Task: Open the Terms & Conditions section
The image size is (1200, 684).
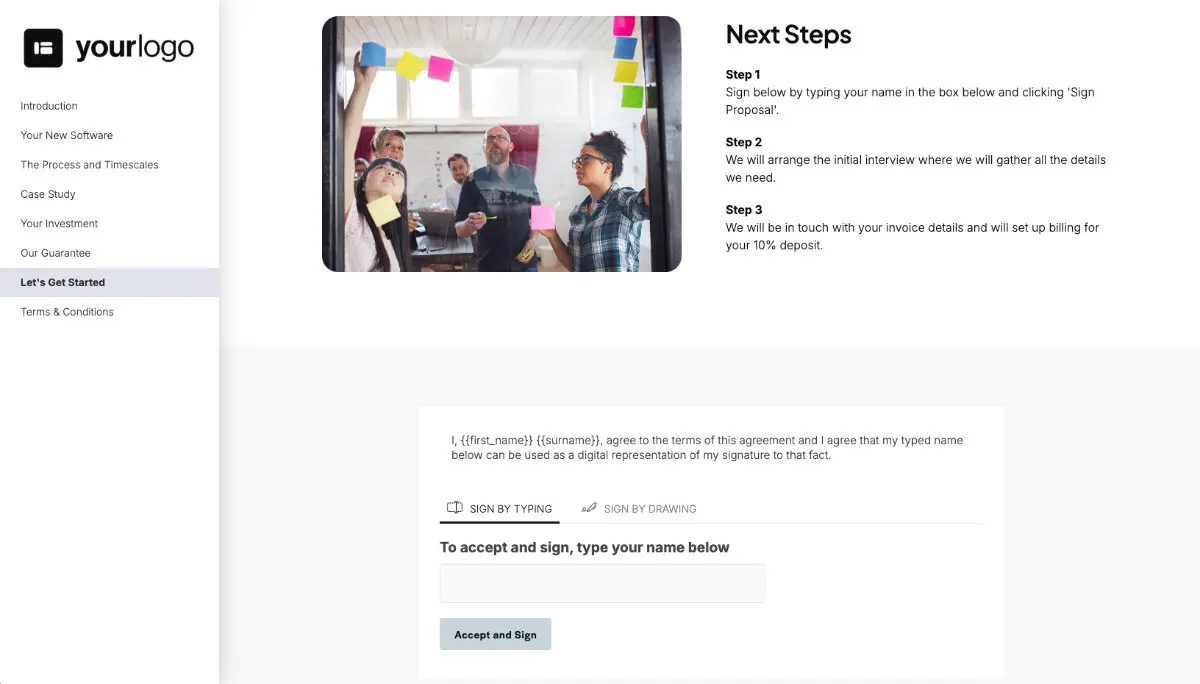Action: (x=66, y=311)
